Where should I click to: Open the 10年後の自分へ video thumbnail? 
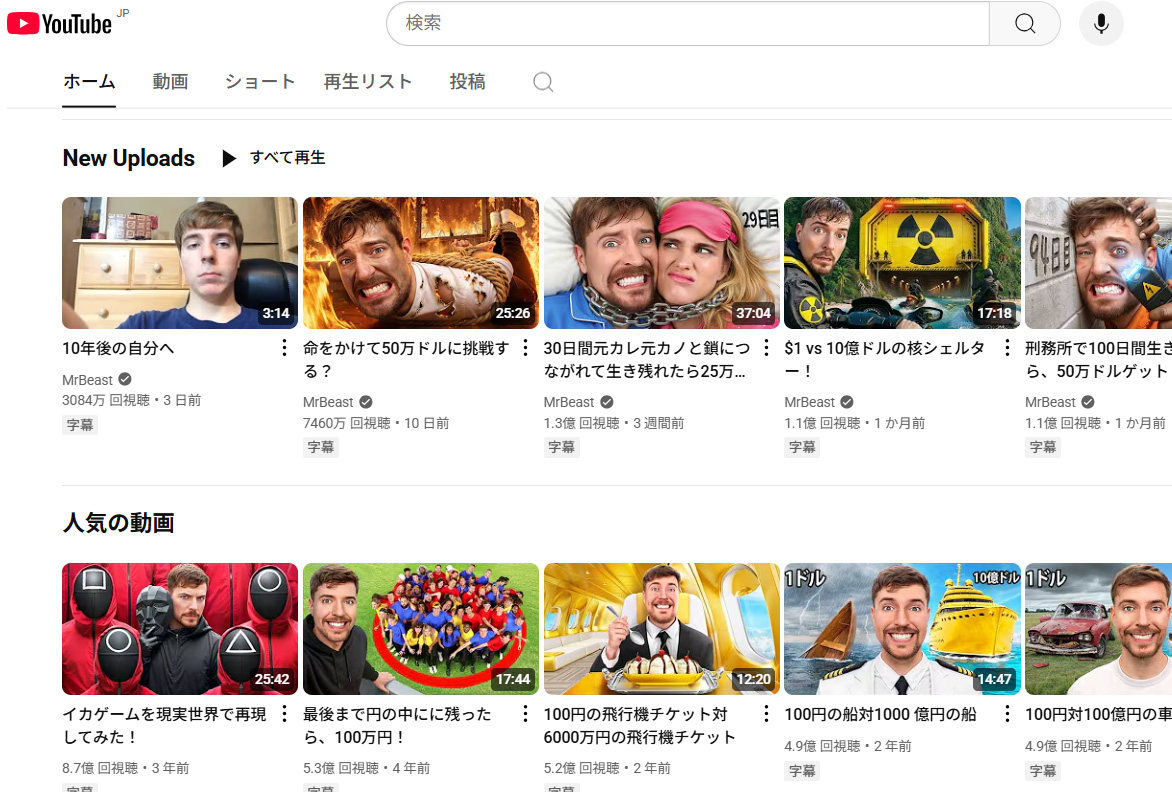click(x=180, y=263)
